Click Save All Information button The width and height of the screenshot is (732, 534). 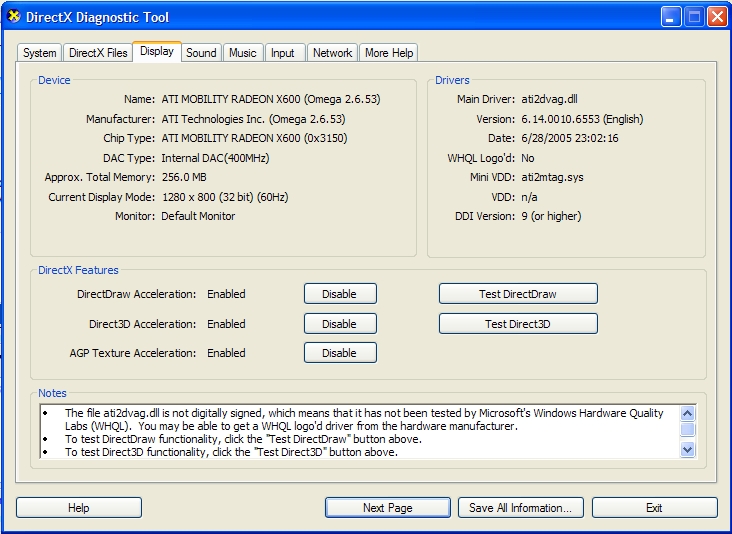520,508
